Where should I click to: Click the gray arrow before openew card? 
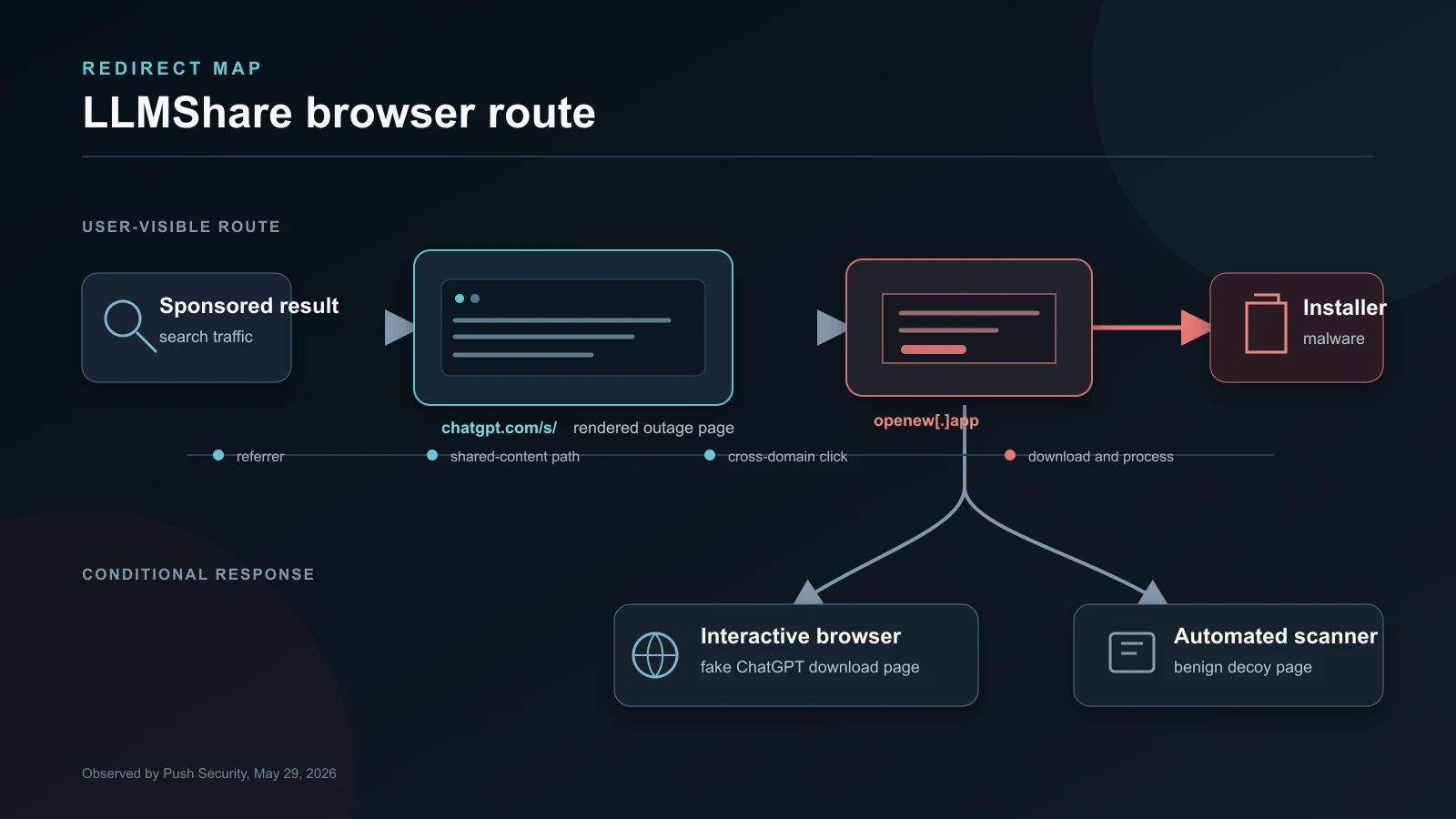[832, 328]
